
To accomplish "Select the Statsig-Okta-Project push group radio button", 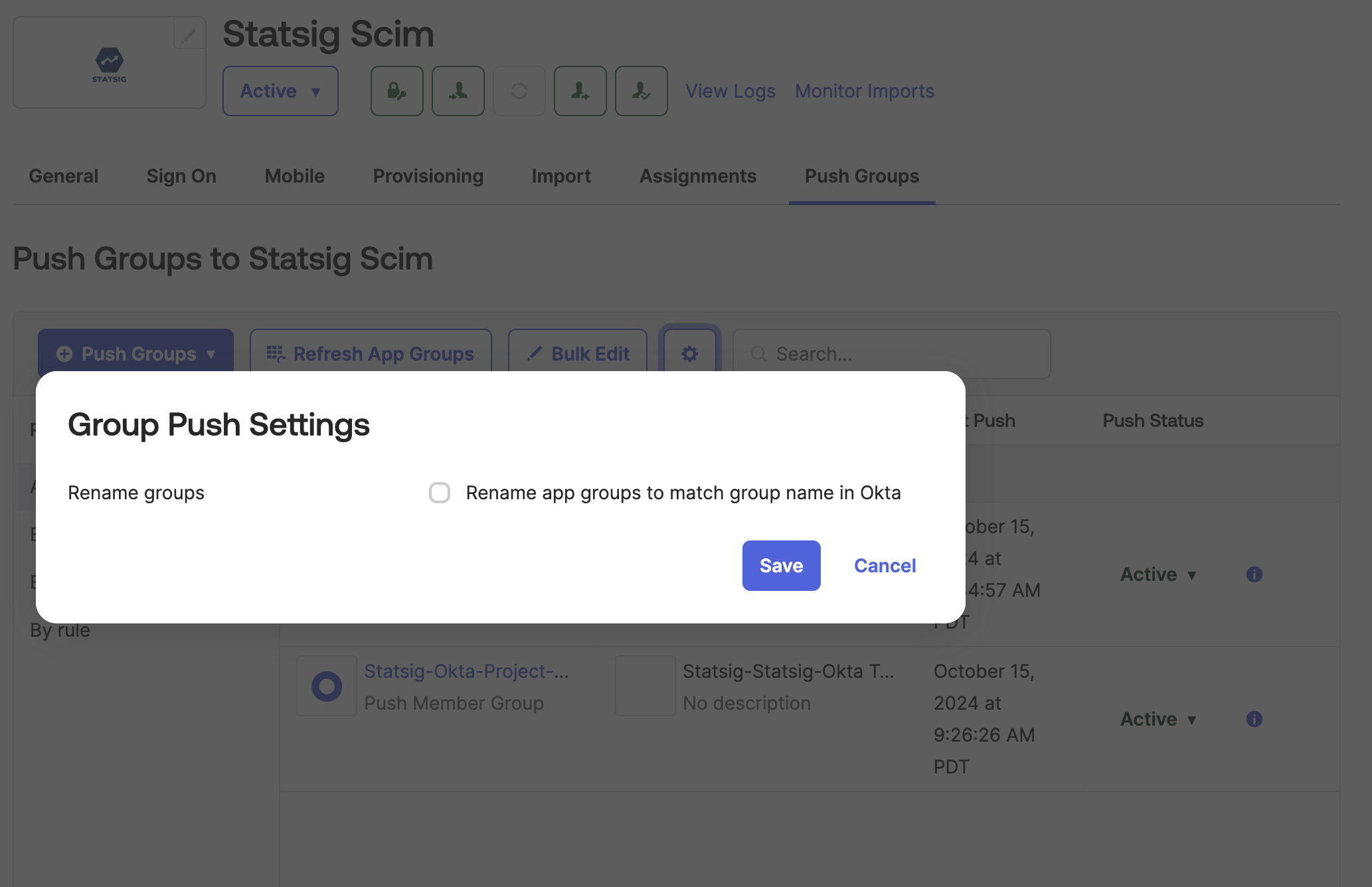I will tap(326, 686).
